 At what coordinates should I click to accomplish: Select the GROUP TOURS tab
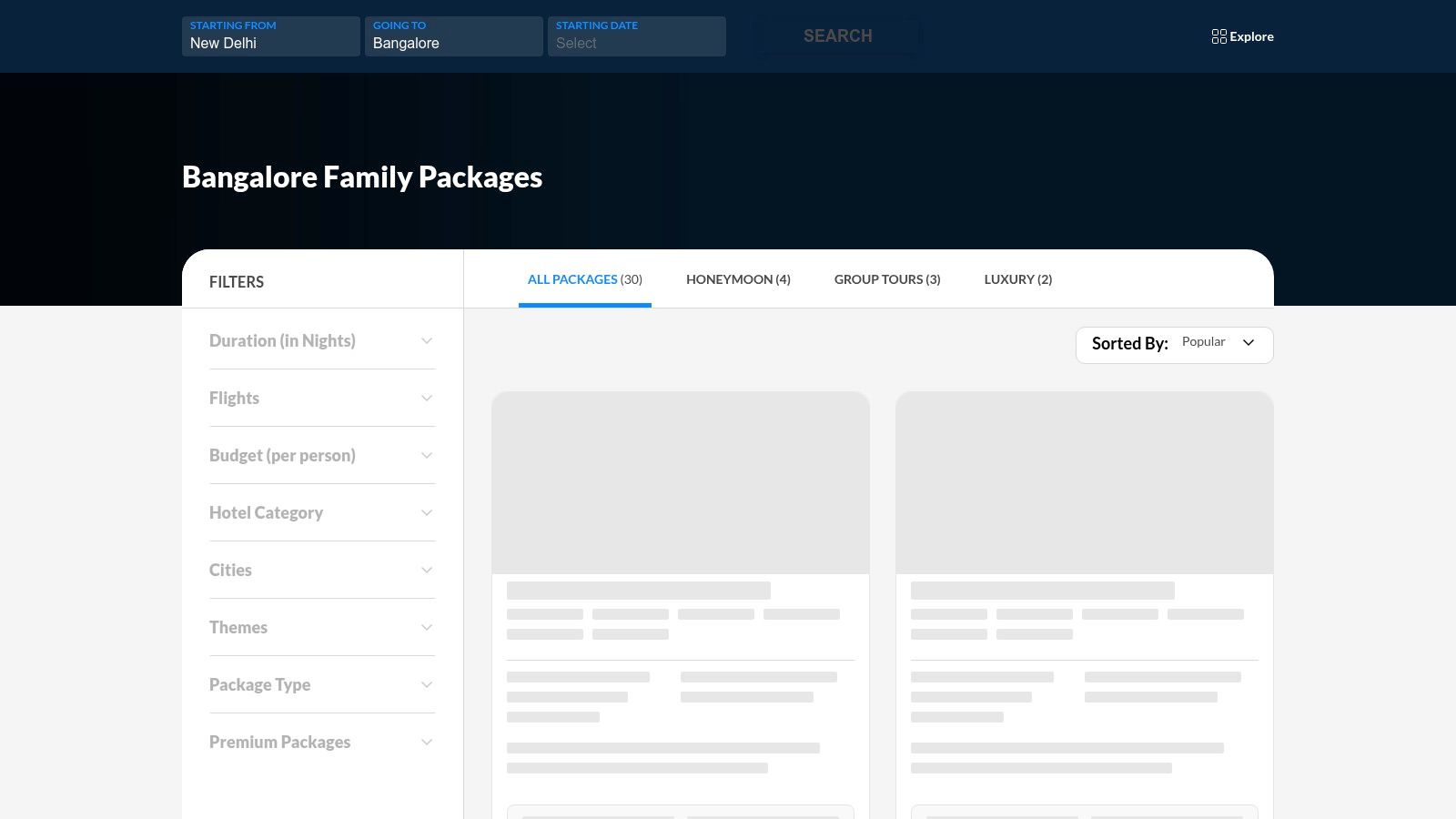[887, 279]
